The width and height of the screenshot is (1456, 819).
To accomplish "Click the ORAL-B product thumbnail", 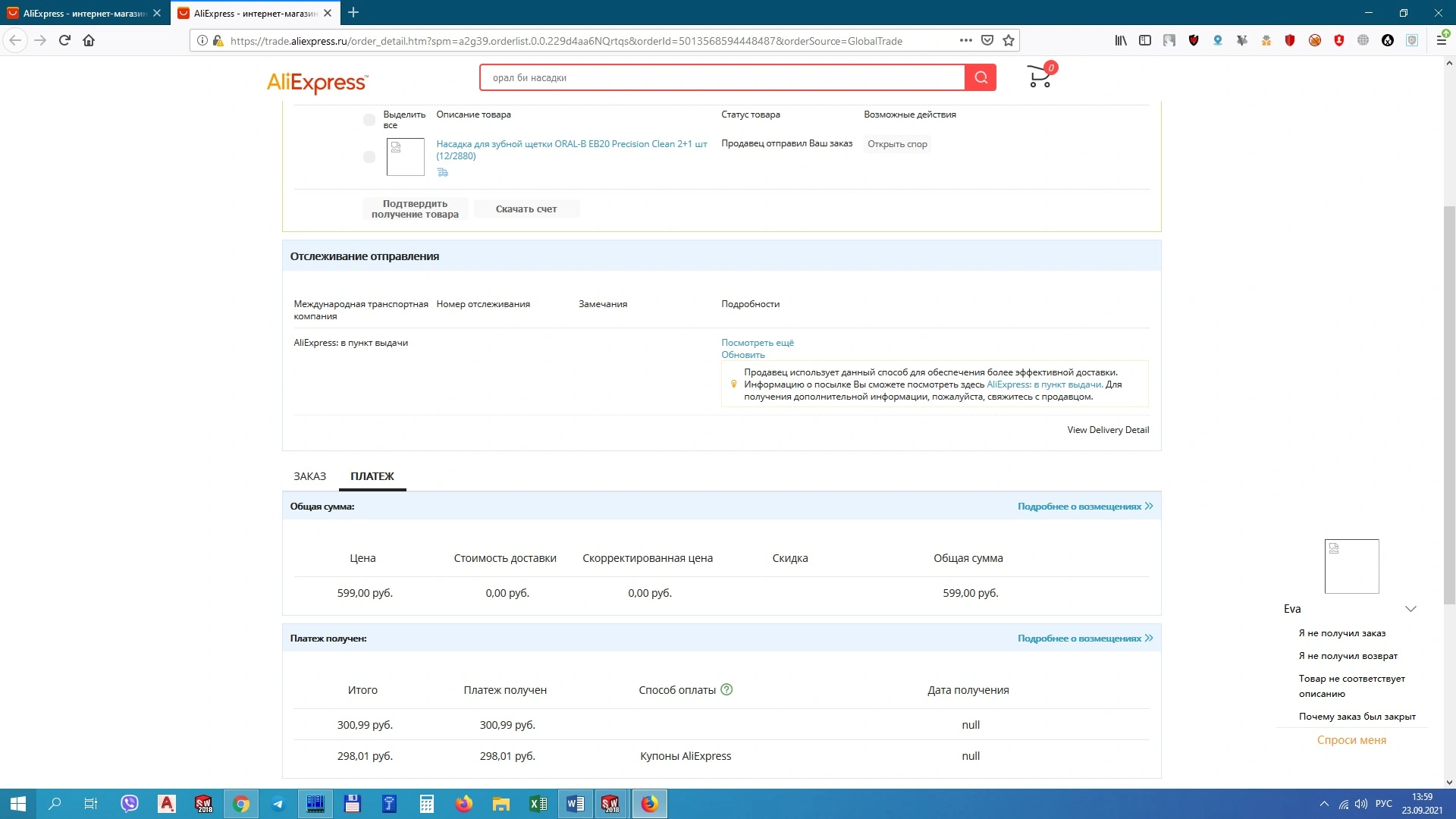I will pos(406,157).
